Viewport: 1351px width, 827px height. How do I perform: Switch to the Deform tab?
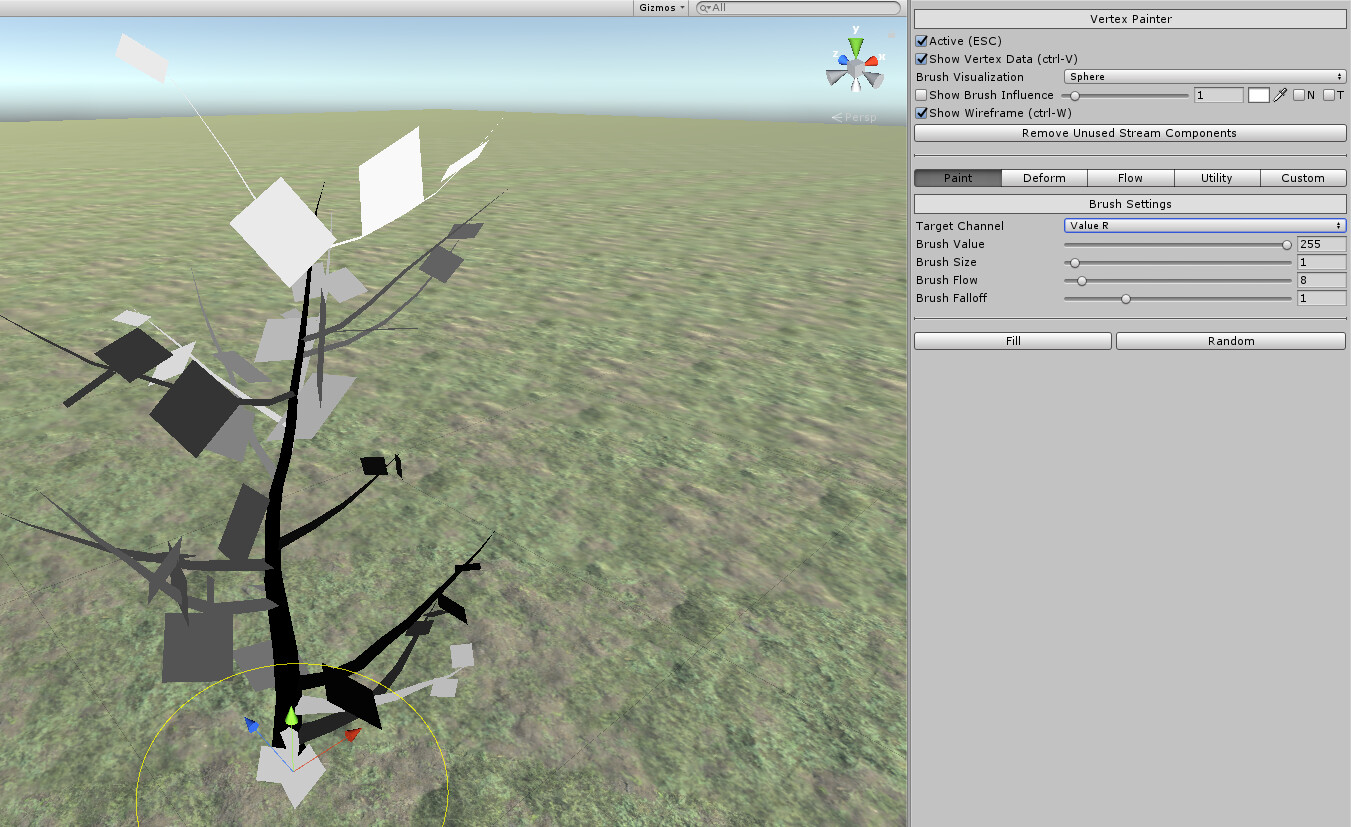(x=1043, y=178)
